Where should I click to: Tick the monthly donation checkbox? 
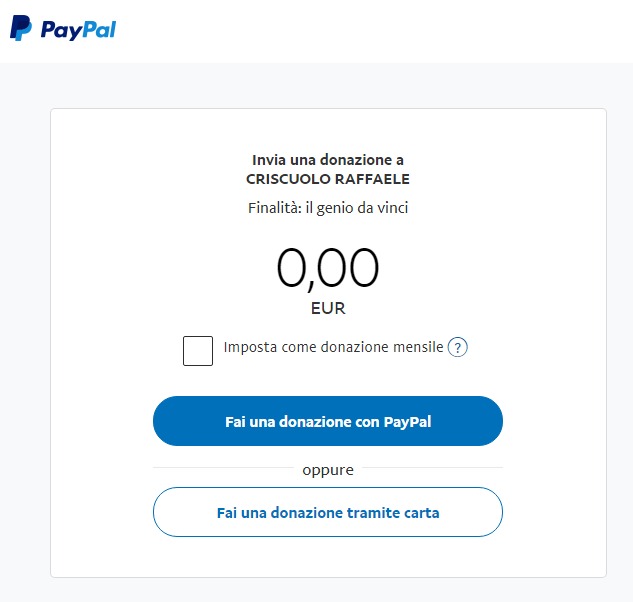(x=198, y=351)
